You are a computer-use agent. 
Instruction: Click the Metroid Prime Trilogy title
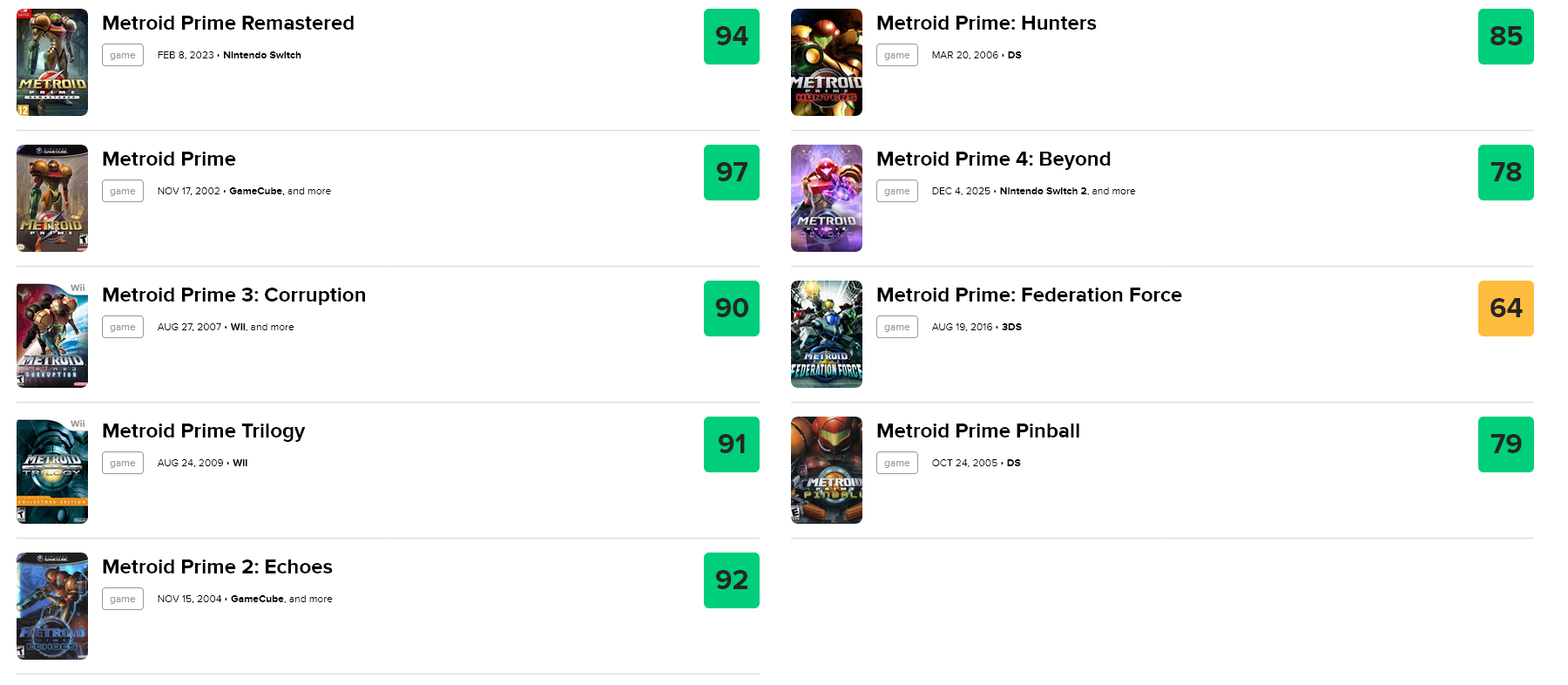(x=203, y=431)
